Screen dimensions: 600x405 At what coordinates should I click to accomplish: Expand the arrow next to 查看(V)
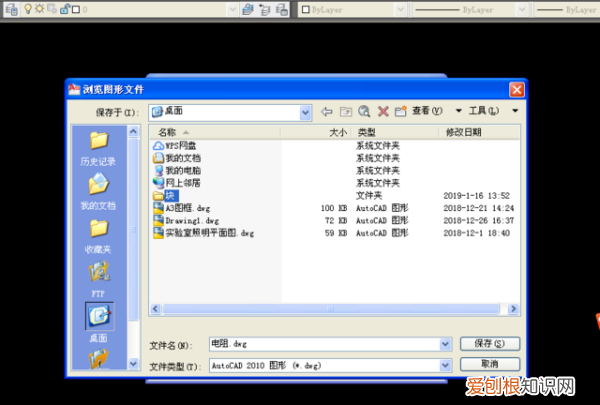click(458, 111)
